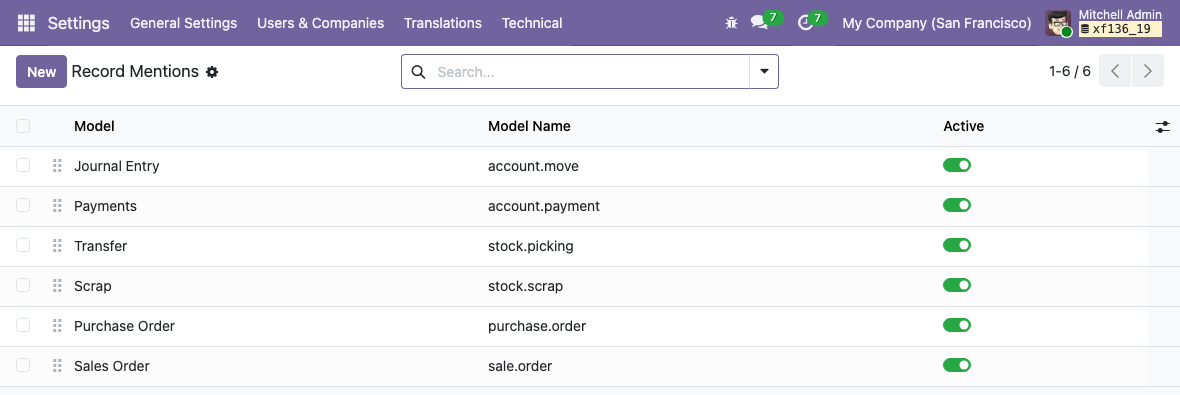Open Users & Companies menu
The image size is (1180, 395).
pos(321,23)
